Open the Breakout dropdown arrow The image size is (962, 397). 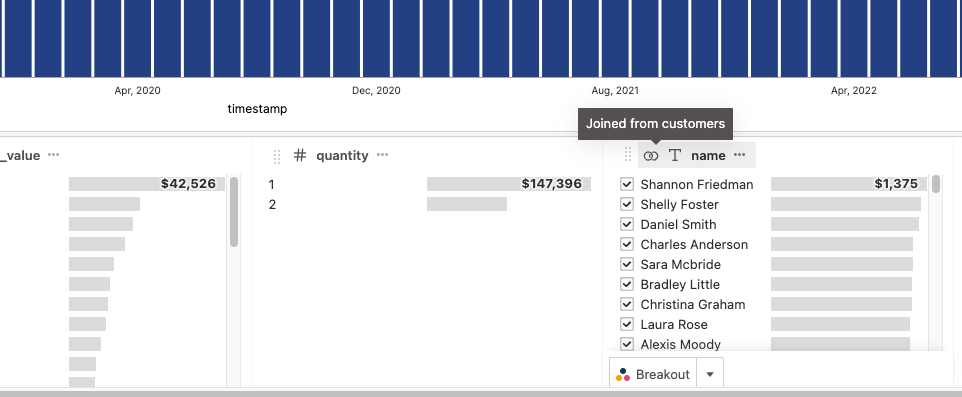point(710,374)
